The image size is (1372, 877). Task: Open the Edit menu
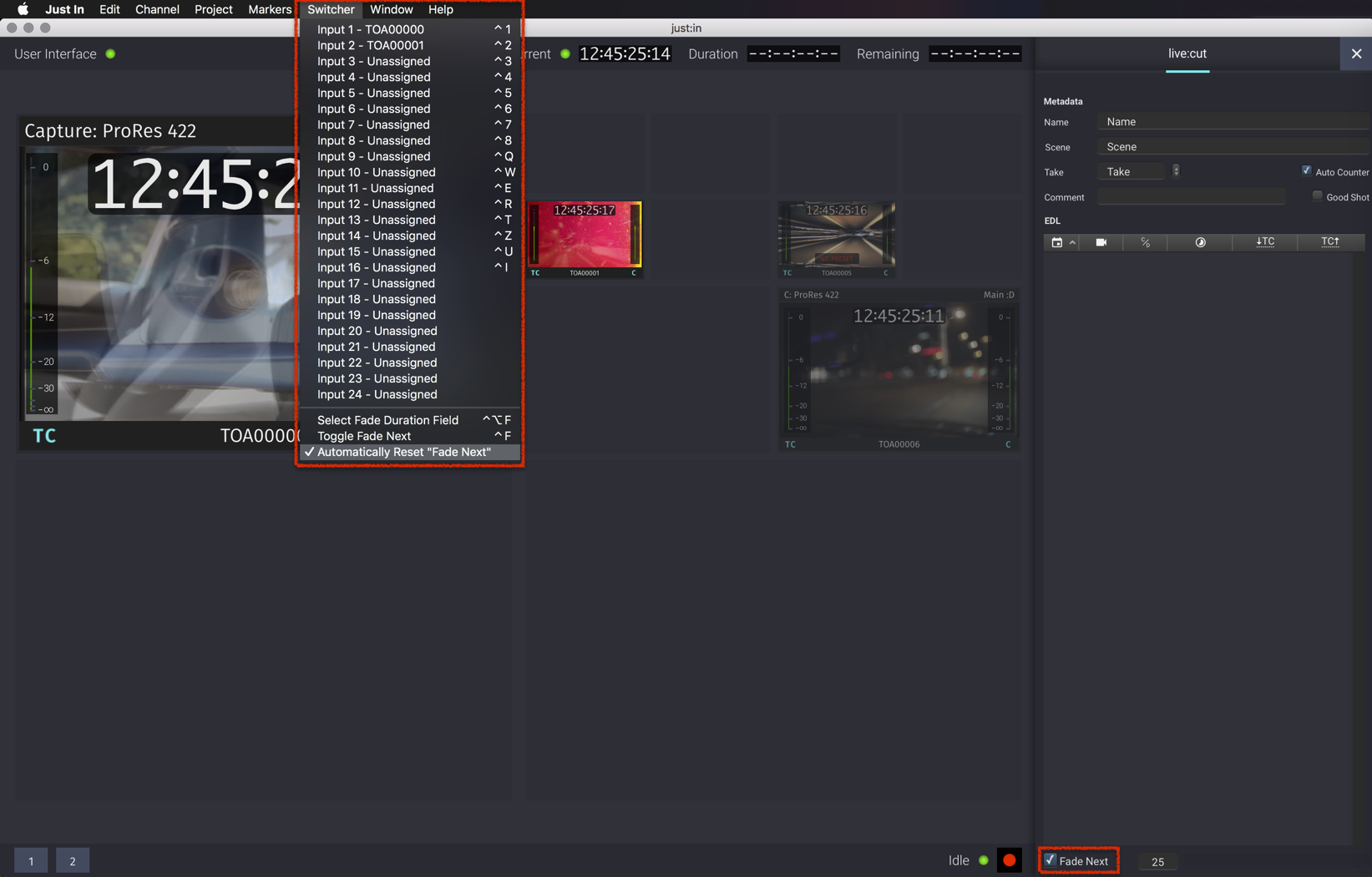(109, 9)
